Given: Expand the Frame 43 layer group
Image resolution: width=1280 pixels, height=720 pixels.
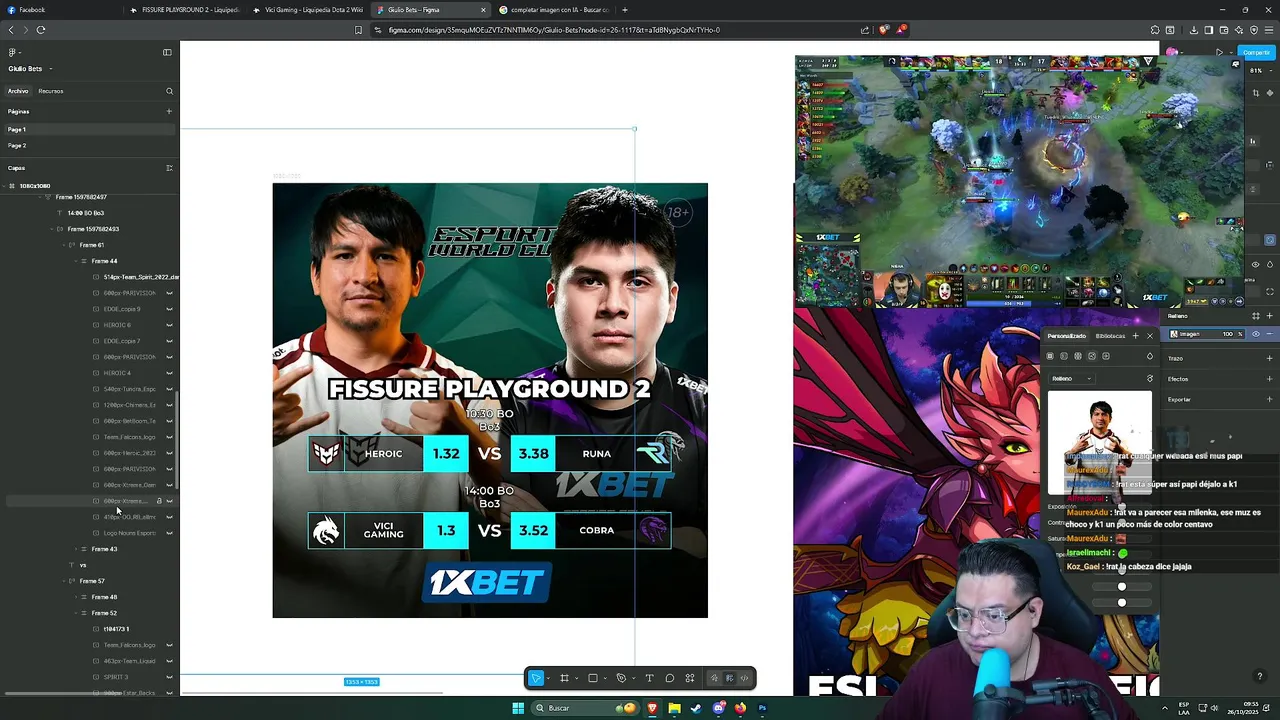Looking at the screenshot, I should [x=76, y=549].
